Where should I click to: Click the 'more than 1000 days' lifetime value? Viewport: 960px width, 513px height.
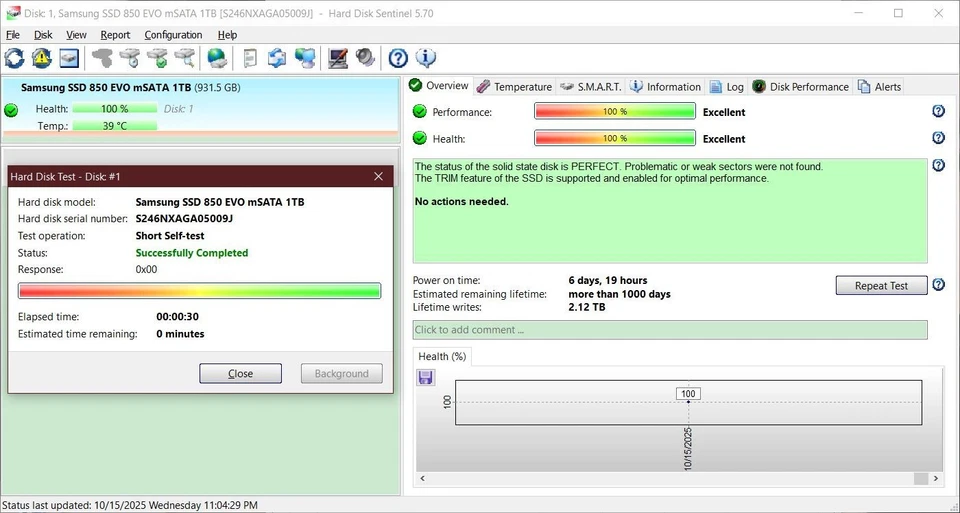[620, 294]
